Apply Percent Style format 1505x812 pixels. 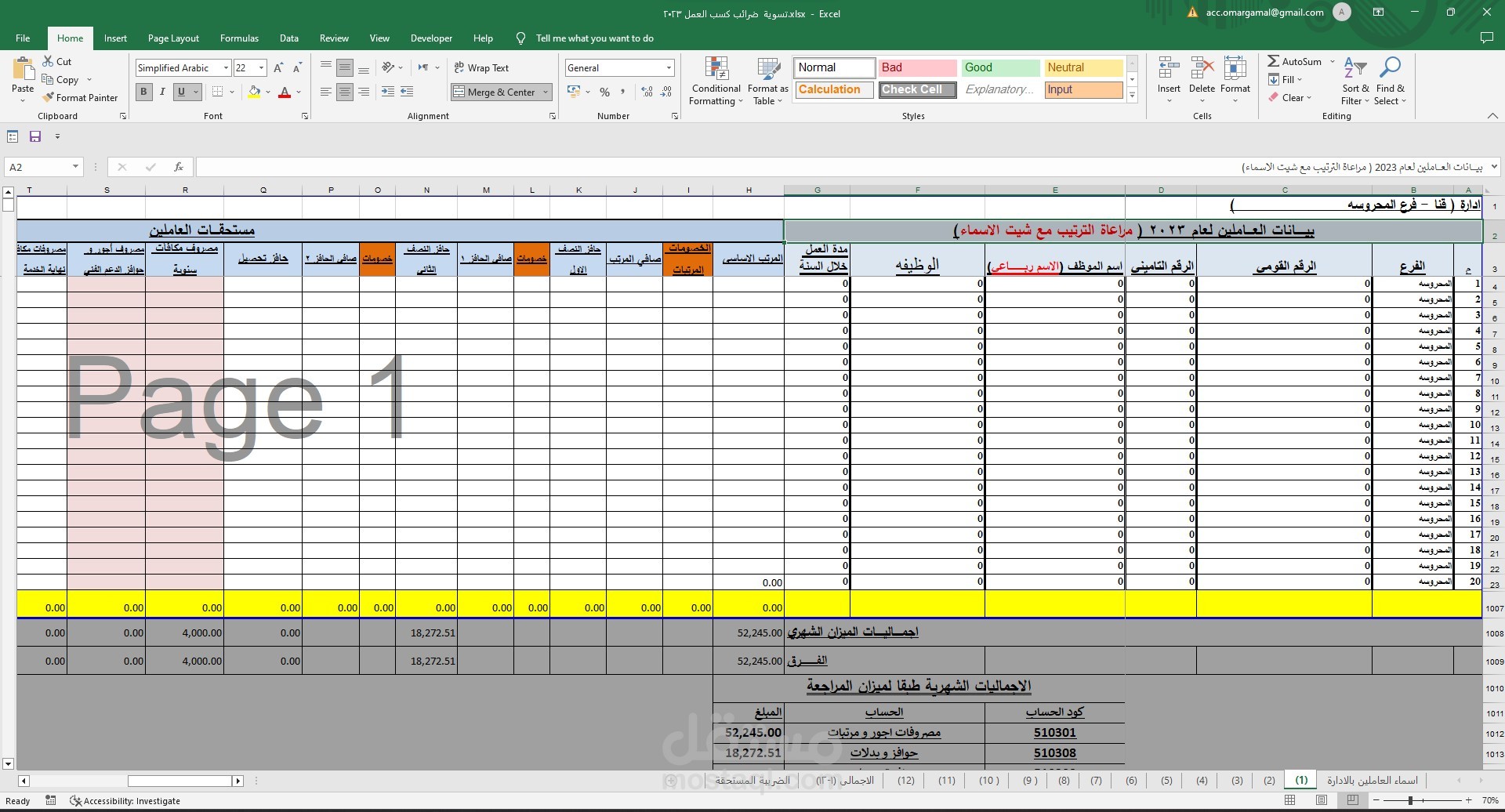click(x=604, y=92)
